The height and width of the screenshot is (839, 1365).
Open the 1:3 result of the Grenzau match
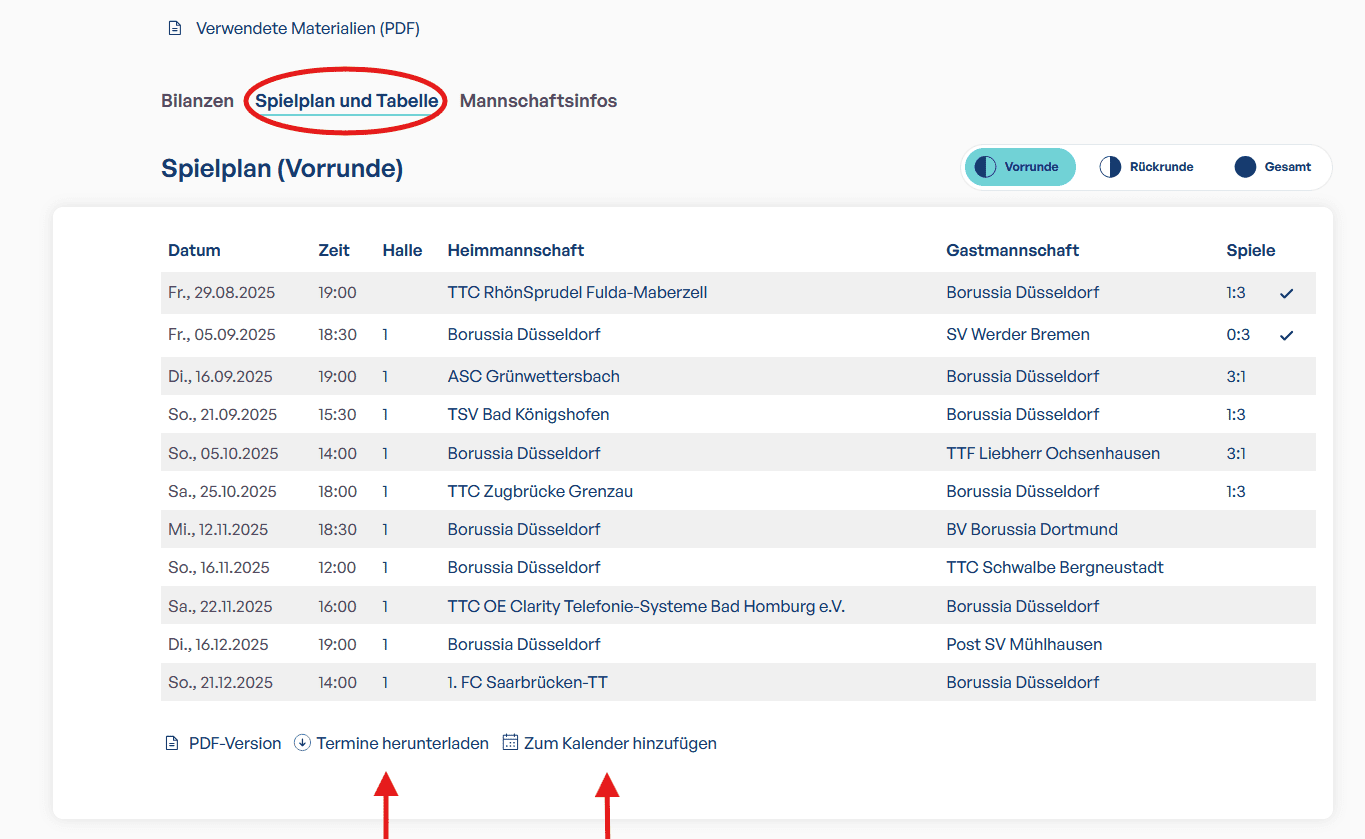(1236, 492)
